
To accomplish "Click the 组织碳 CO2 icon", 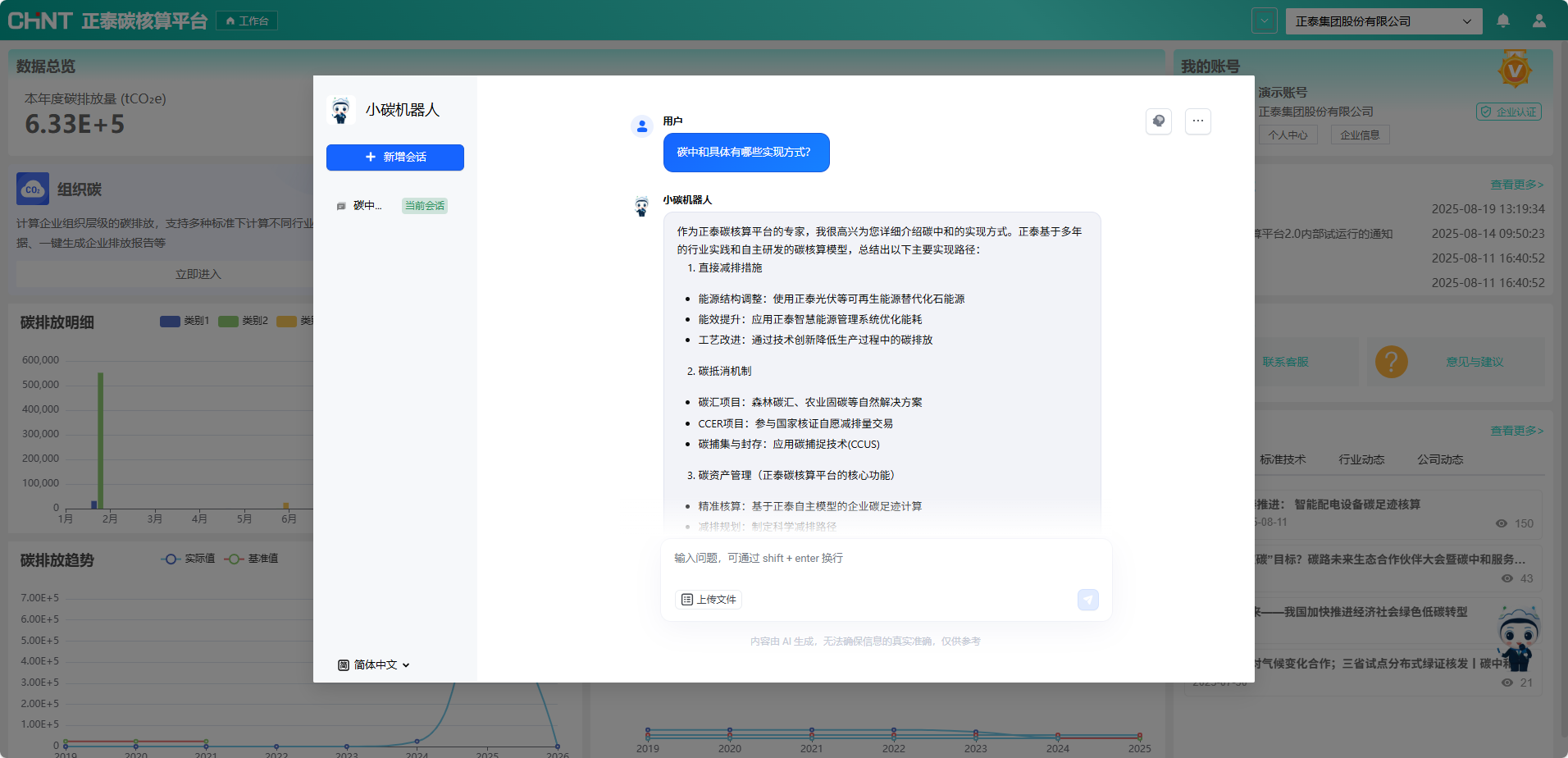I will coord(33,189).
